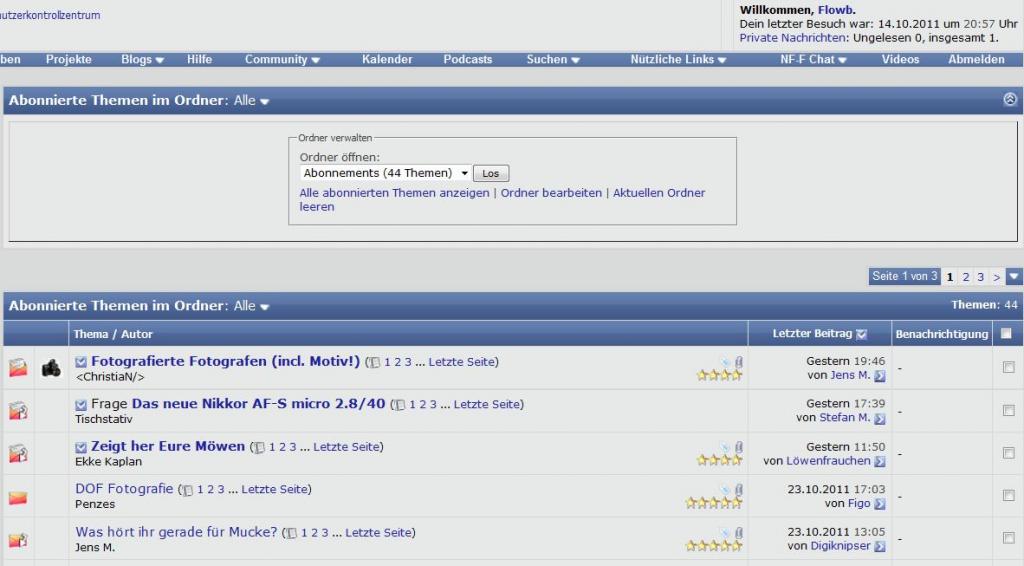Click camera icon in Fotografierte Fotografen row
The width and height of the screenshot is (1024, 566).
51,368
